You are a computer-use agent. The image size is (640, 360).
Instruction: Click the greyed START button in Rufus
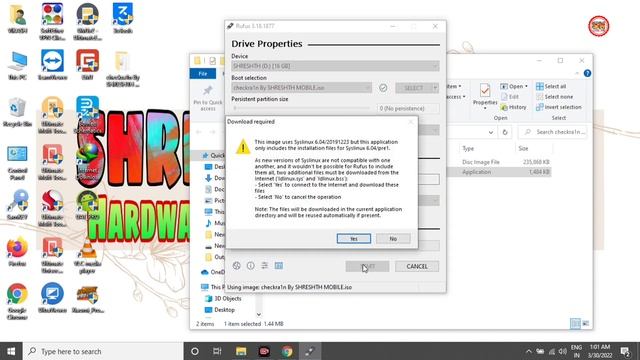click(367, 266)
